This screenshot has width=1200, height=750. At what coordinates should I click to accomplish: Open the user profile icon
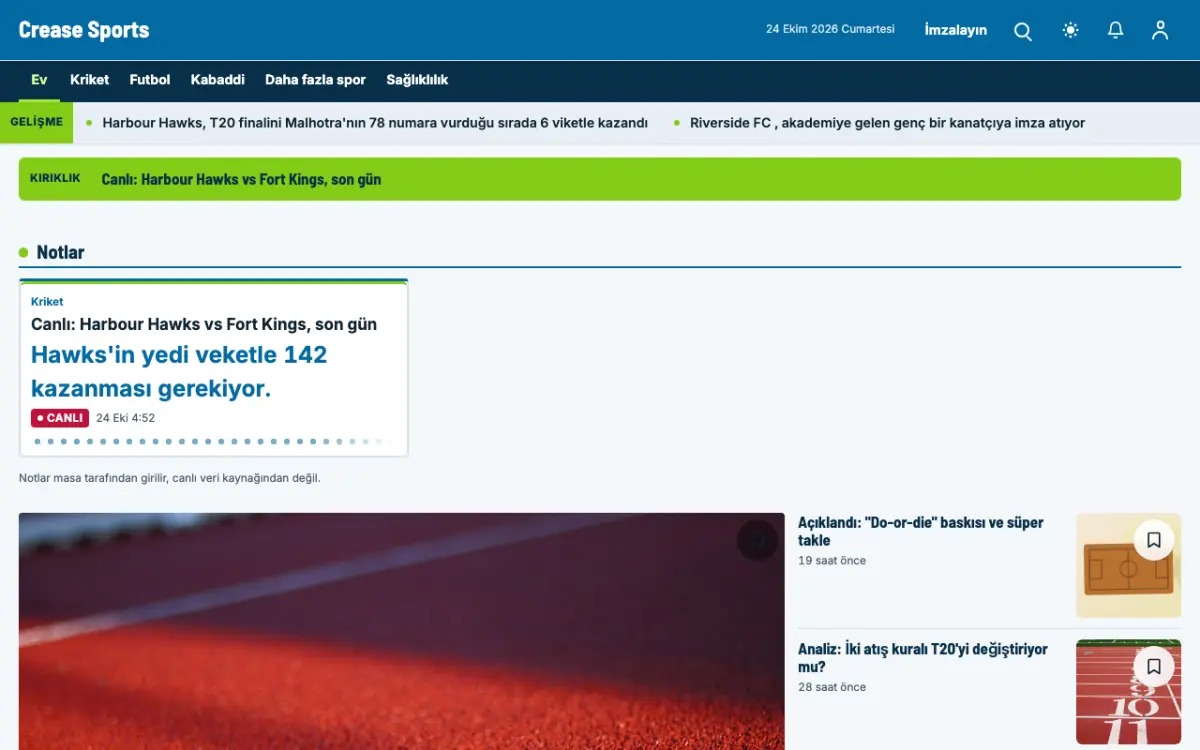point(1160,30)
